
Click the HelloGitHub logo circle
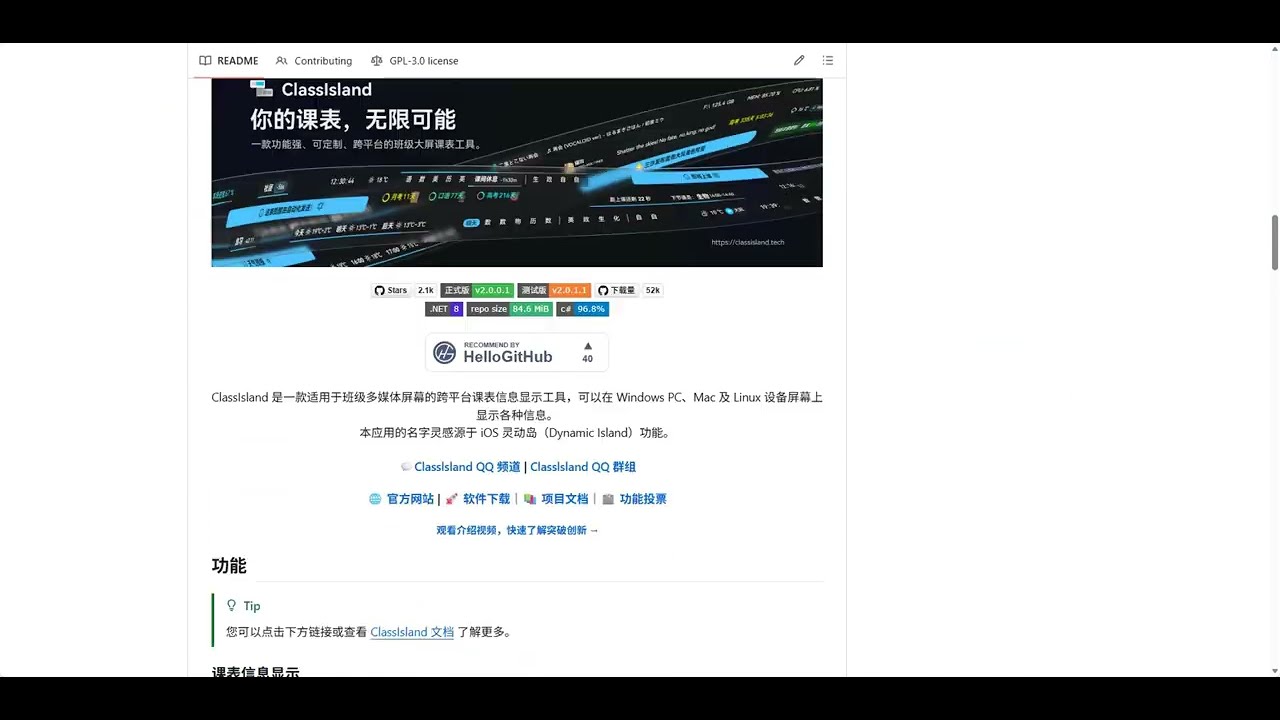(x=445, y=353)
